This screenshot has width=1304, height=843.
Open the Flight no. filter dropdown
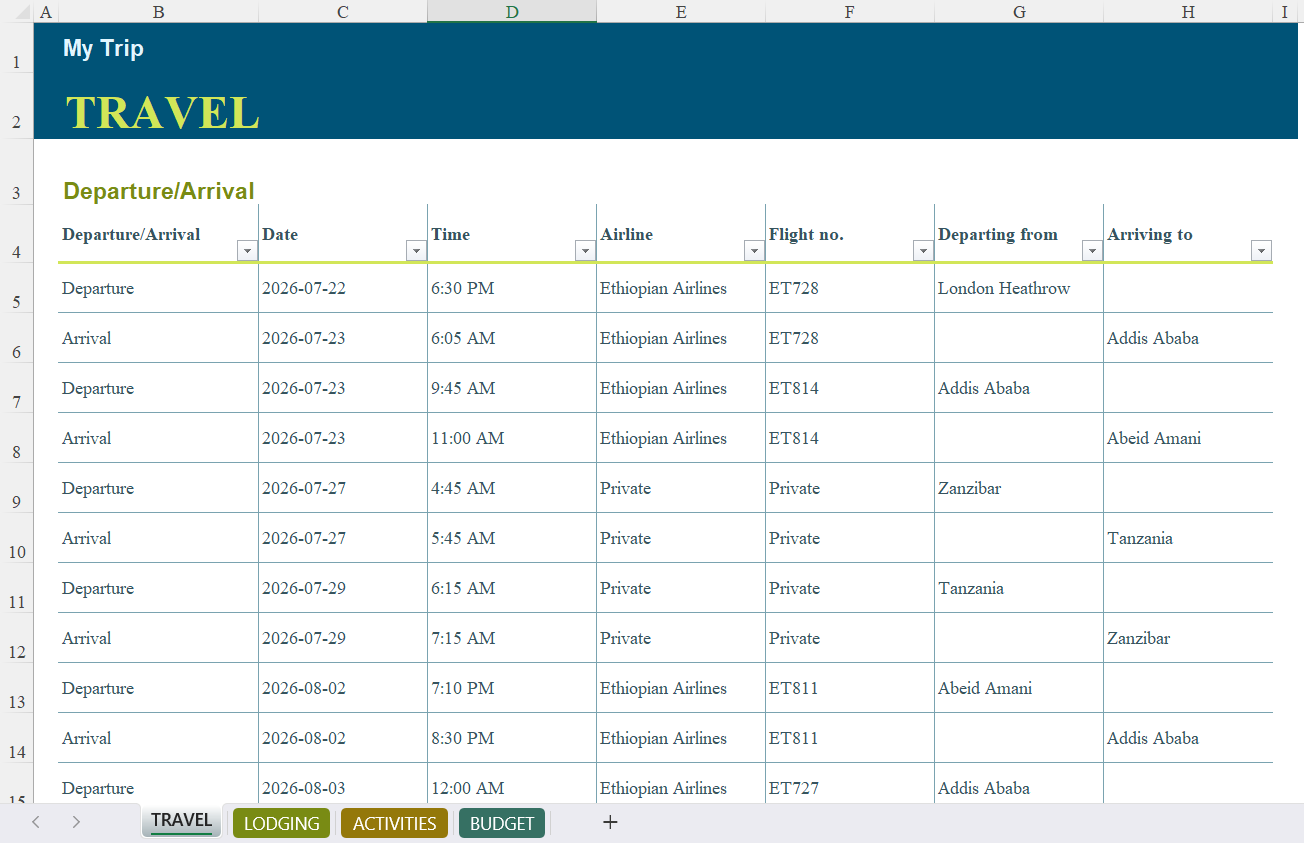click(x=923, y=251)
